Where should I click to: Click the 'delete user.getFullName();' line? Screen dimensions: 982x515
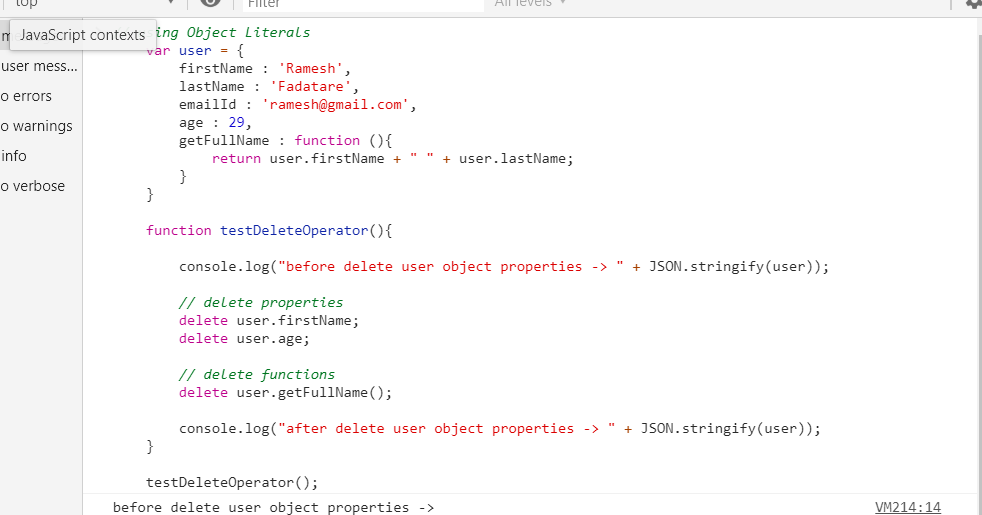click(286, 393)
